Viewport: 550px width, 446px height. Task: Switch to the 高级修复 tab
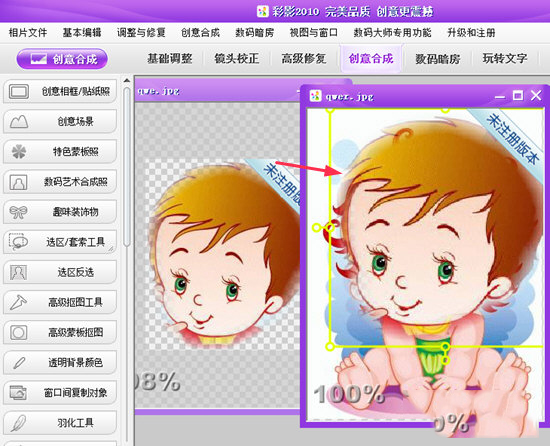[304, 59]
